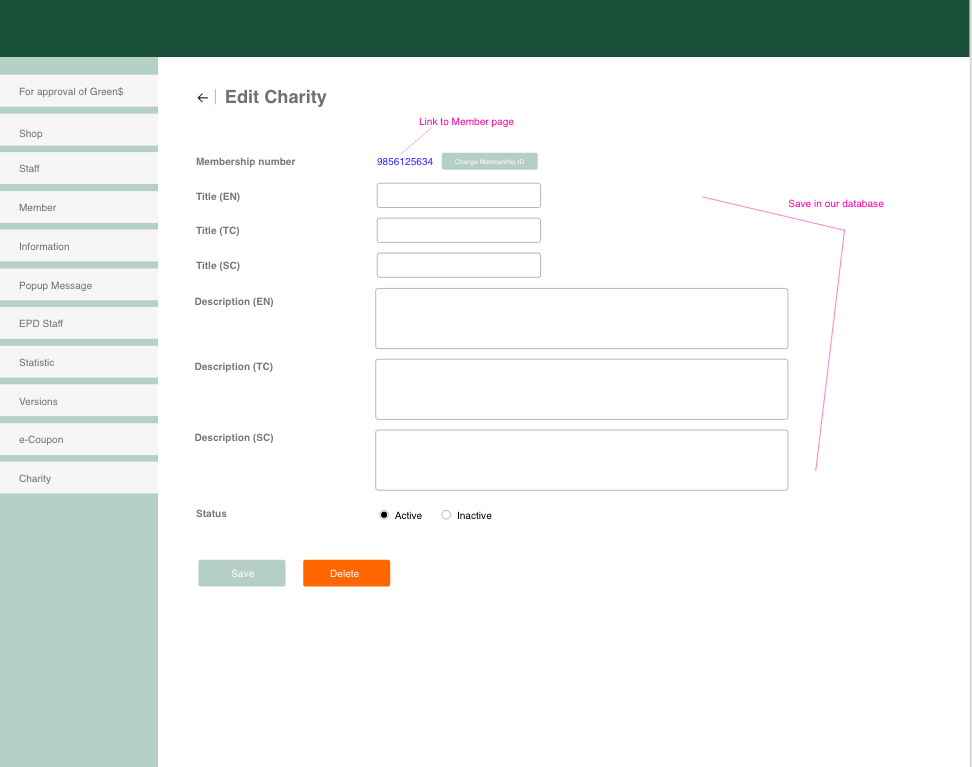The width and height of the screenshot is (972, 767).
Task: Select e-Coupon in the sidebar
Action: click(79, 439)
